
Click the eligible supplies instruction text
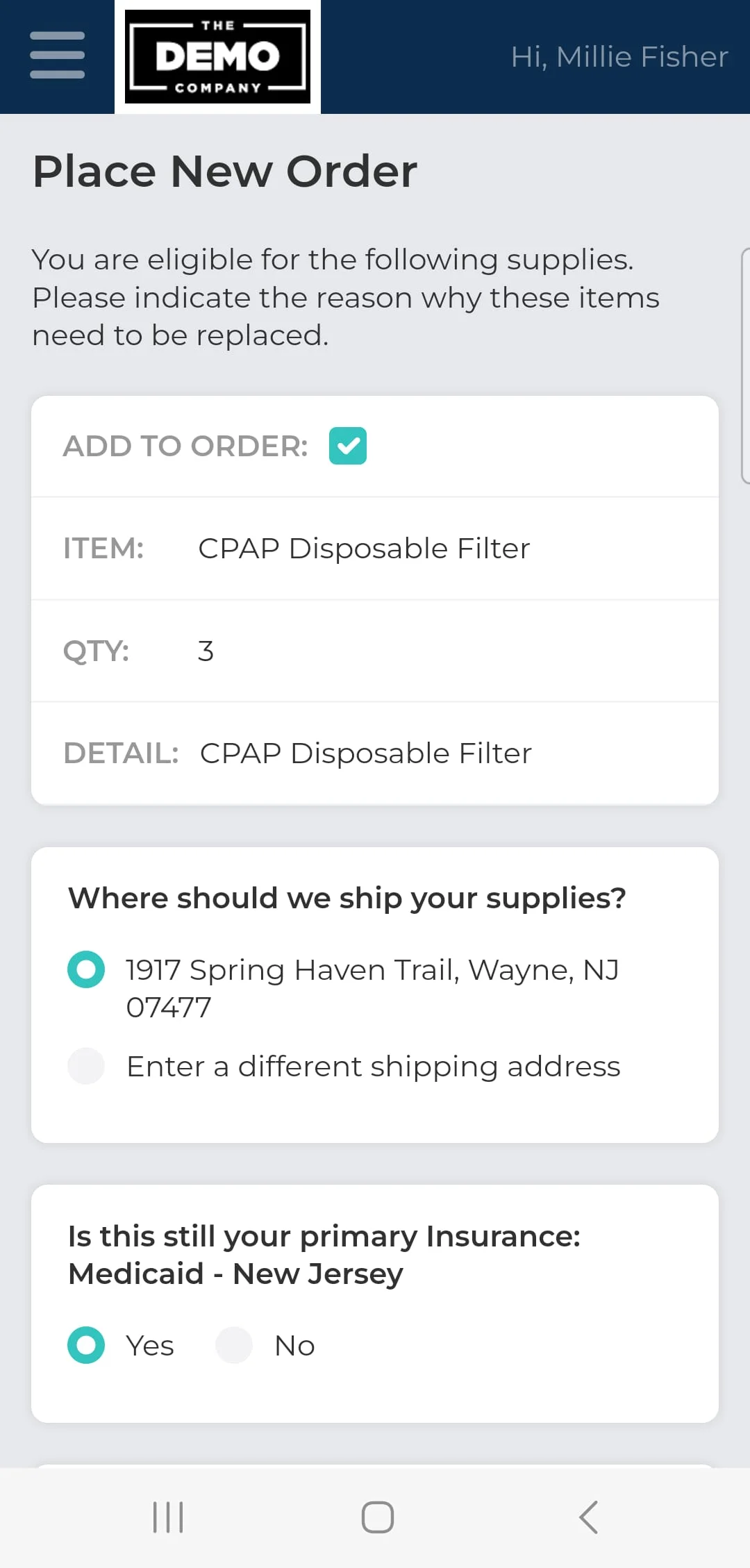click(345, 297)
